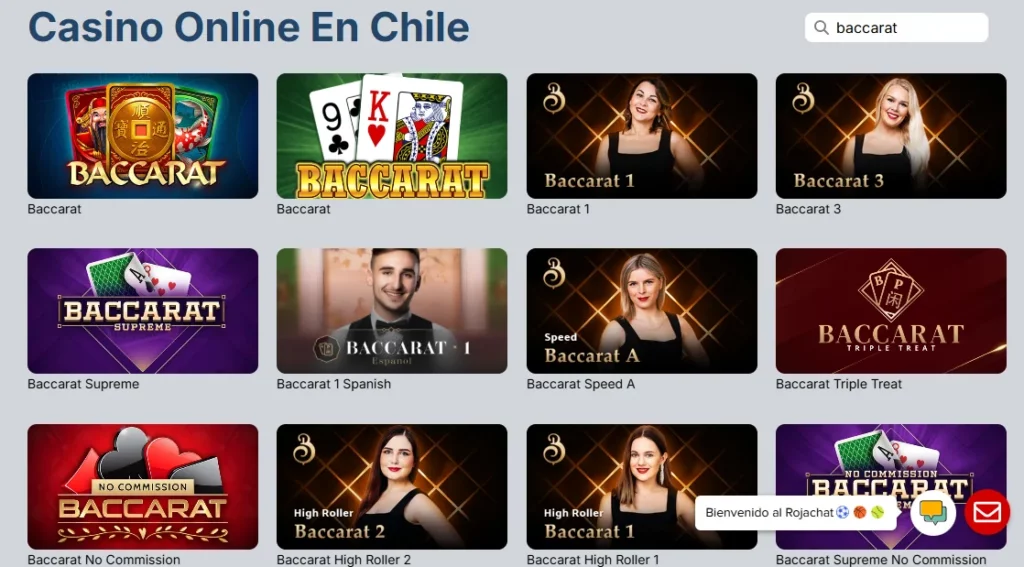Click the Bienvenido al Rojachat message bubble

(x=795, y=513)
